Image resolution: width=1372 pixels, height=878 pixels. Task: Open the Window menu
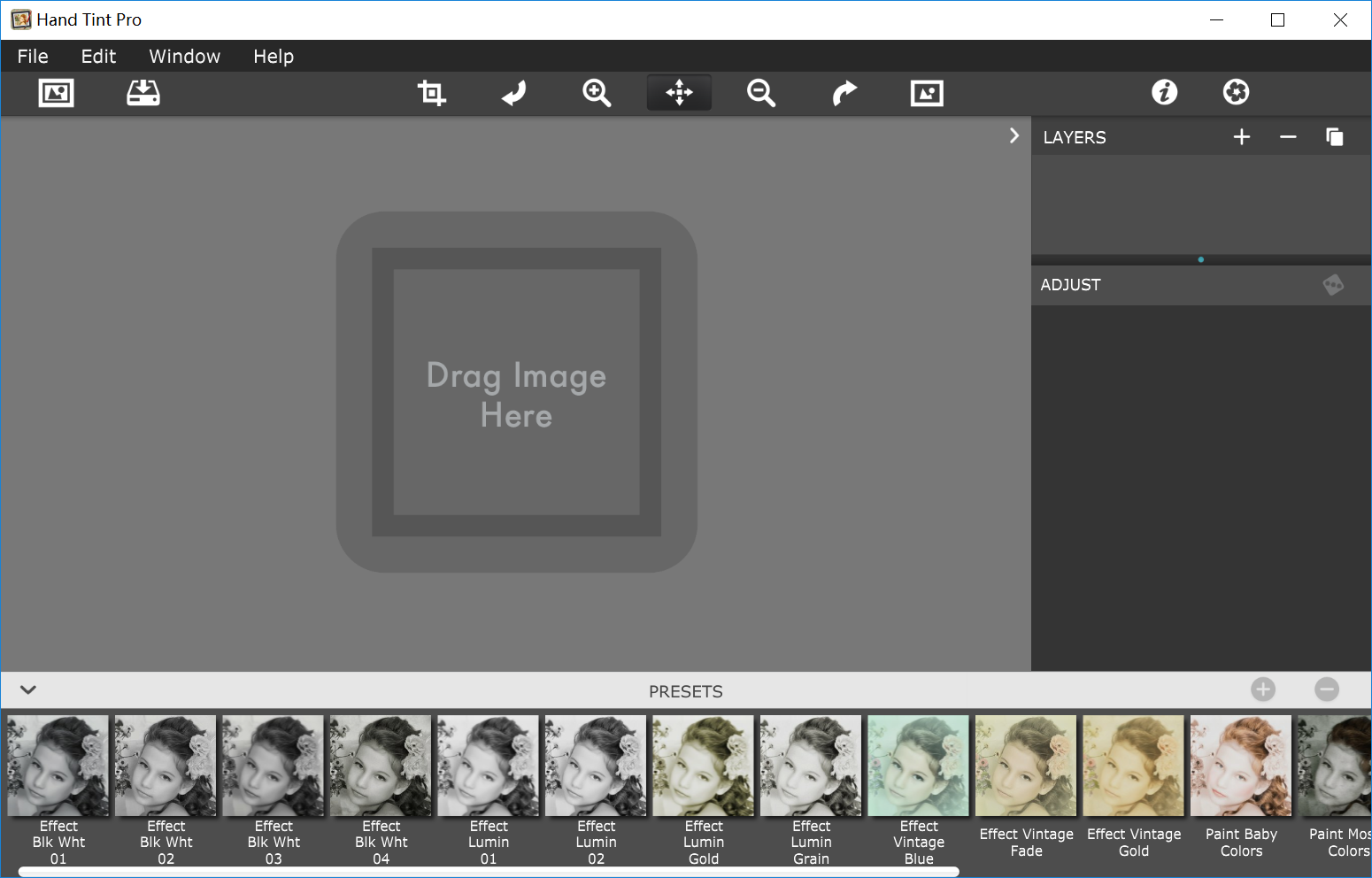[x=184, y=57]
